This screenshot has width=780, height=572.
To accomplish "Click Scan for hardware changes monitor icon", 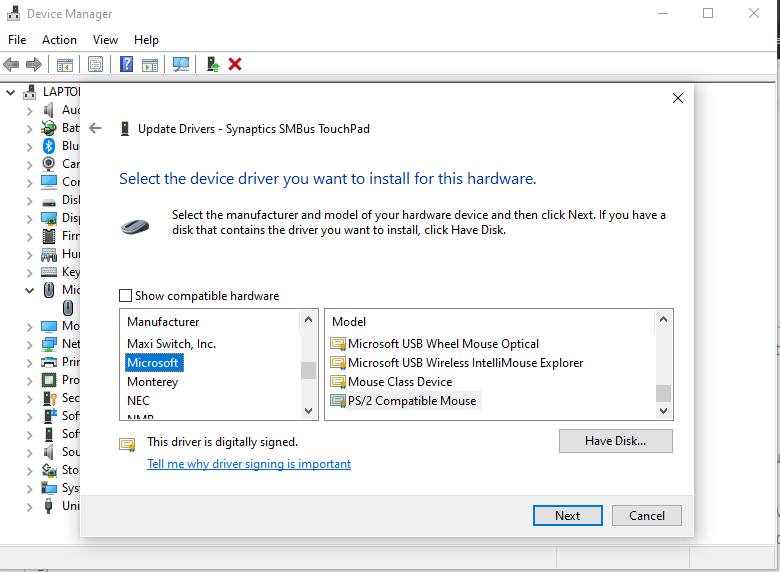I will point(181,64).
